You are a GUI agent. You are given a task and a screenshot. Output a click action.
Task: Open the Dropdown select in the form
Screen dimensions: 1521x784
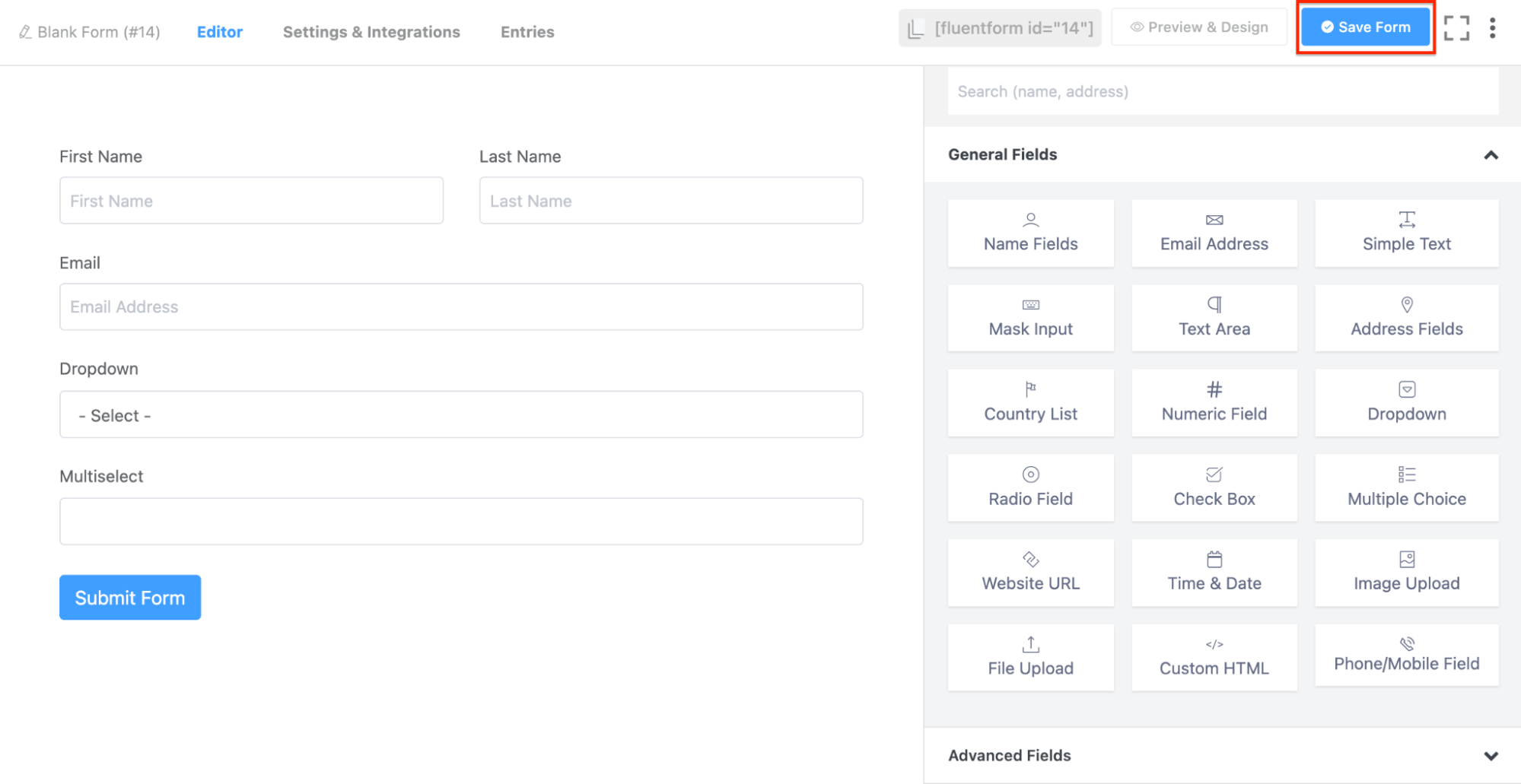pyautogui.click(x=461, y=415)
